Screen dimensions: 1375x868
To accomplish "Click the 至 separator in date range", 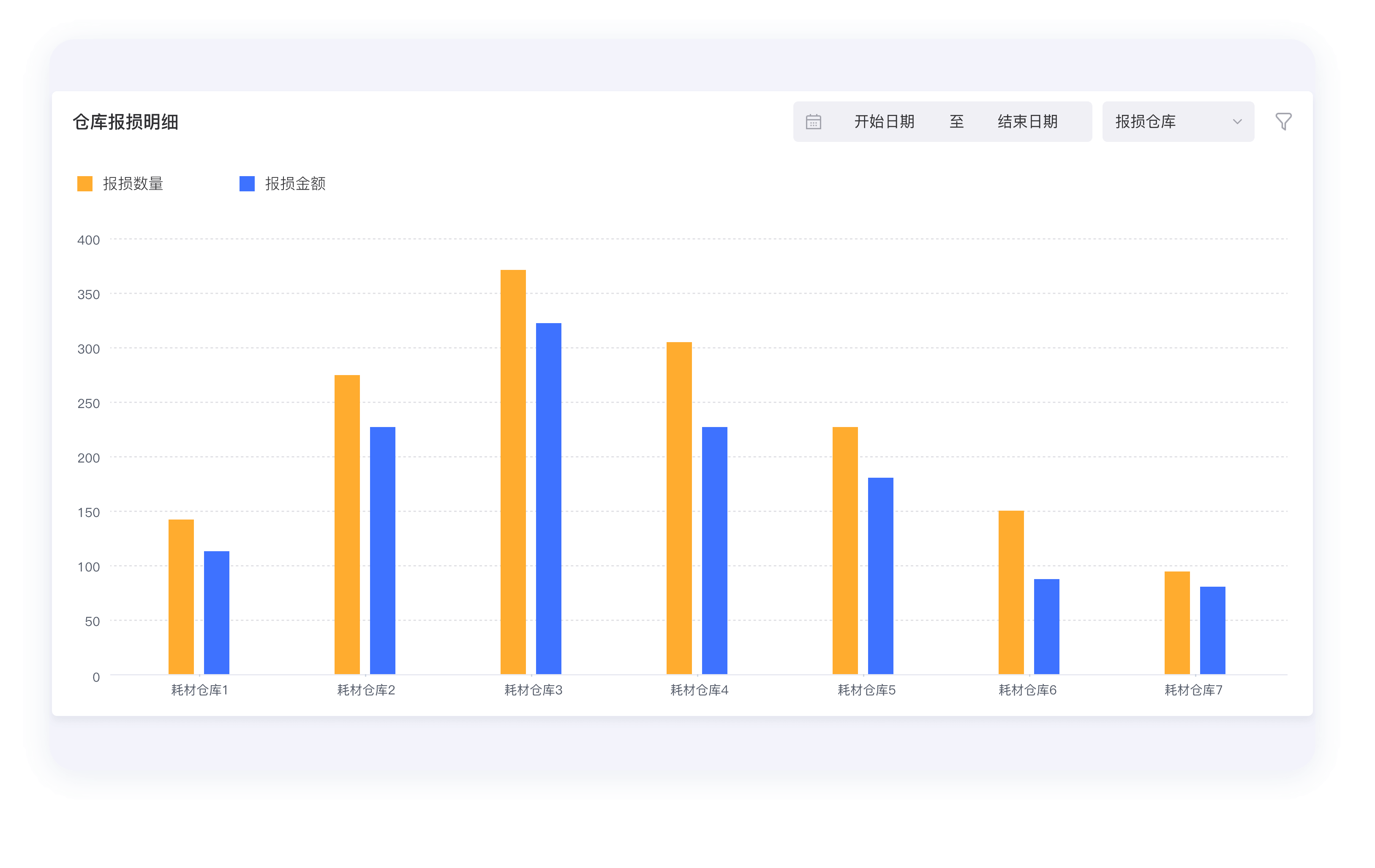I will (956, 122).
